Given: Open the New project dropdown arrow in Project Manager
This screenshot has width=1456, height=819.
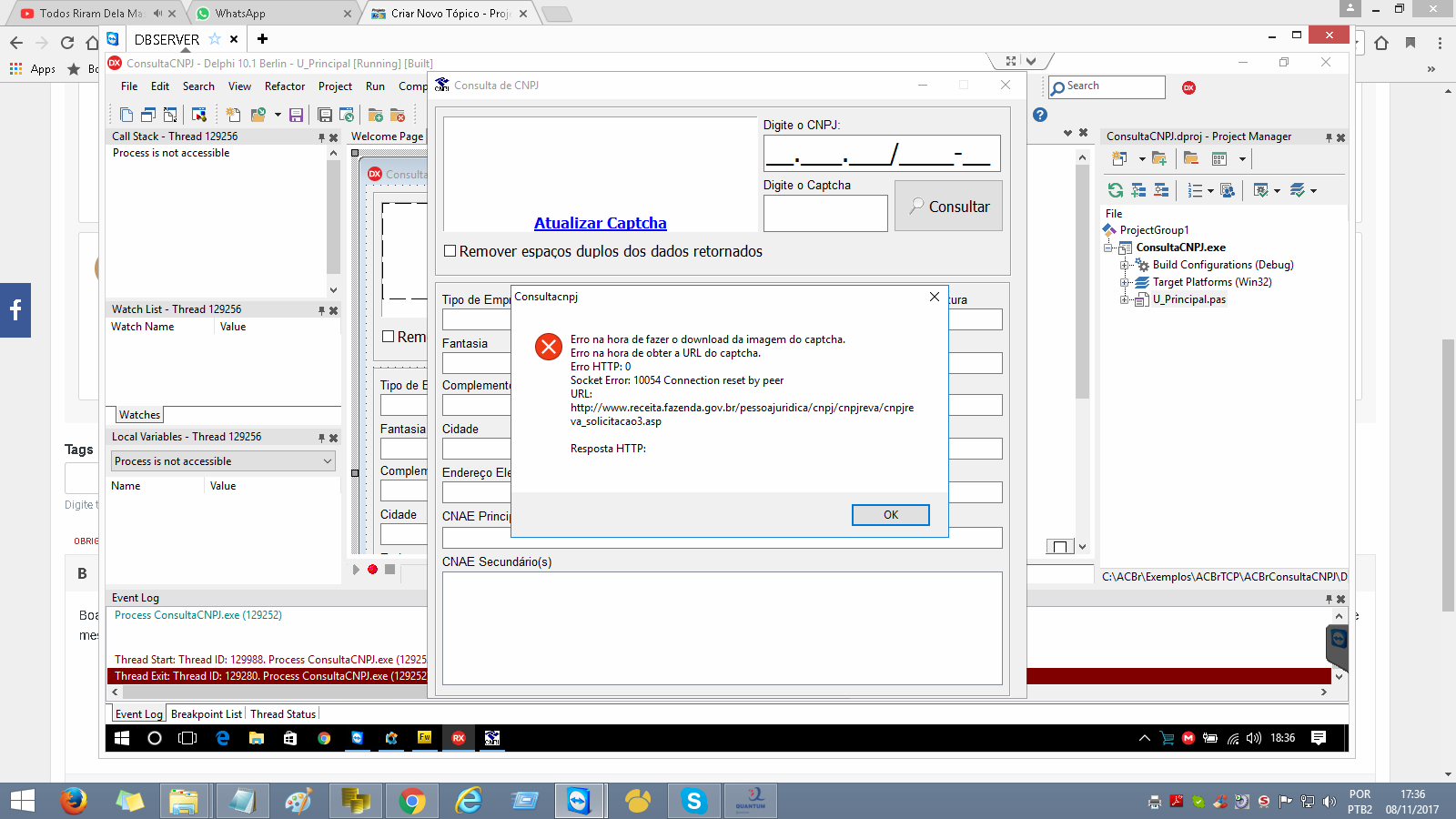Looking at the screenshot, I should click(x=1141, y=159).
